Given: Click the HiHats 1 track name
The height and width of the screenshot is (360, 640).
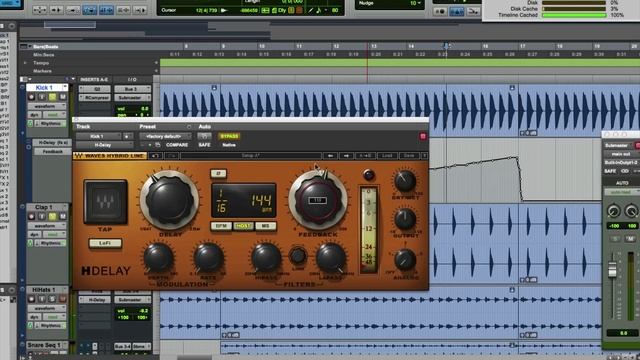Looking at the screenshot, I should tap(44, 290).
